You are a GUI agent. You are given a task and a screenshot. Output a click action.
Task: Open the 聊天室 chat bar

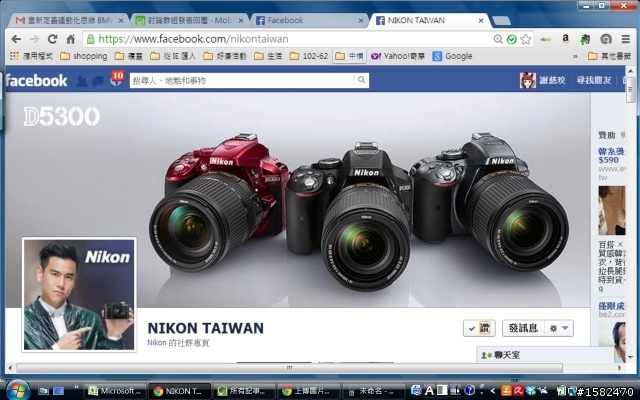(545, 355)
